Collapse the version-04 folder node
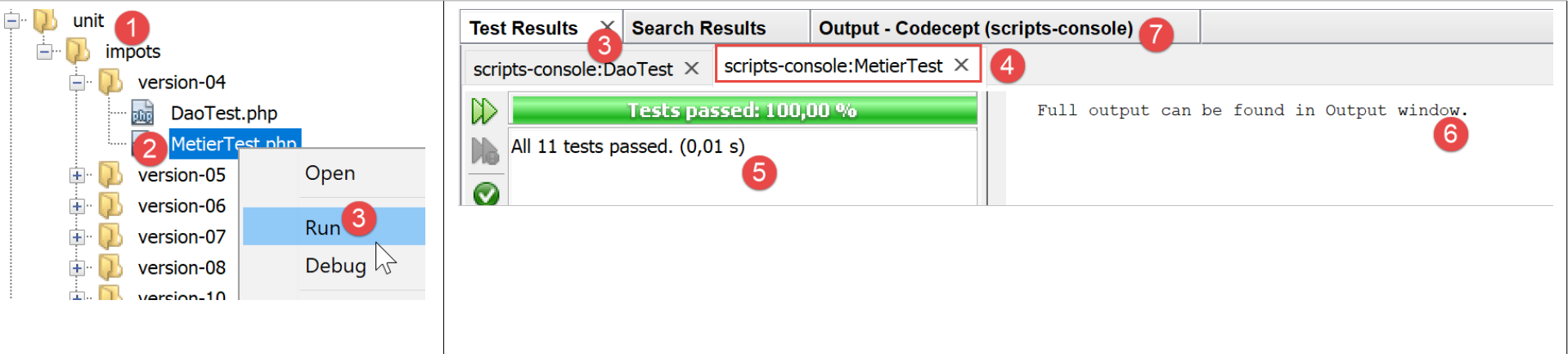1568x354 pixels. click(77, 83)
